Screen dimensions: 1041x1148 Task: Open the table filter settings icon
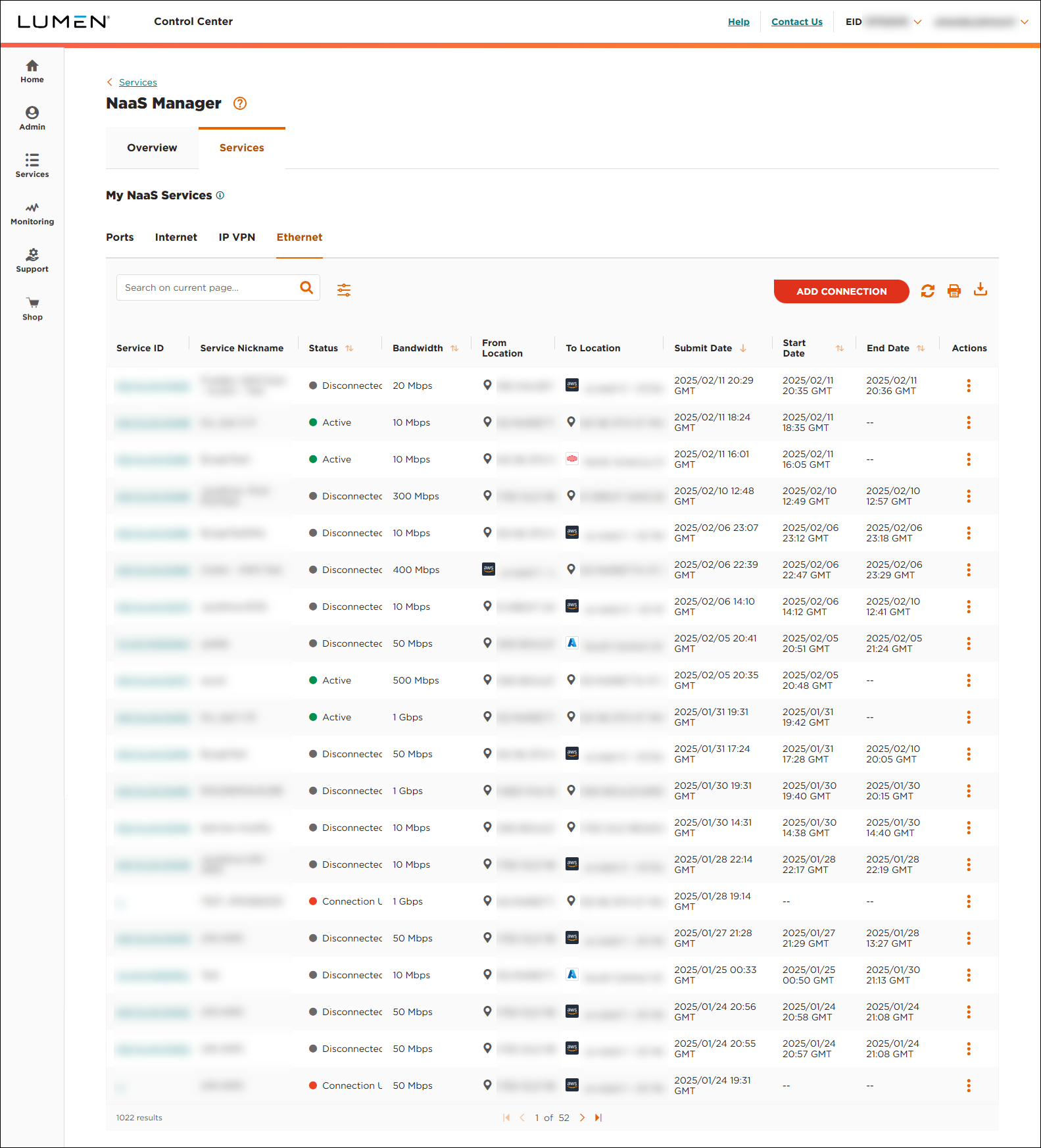[344, 290]
